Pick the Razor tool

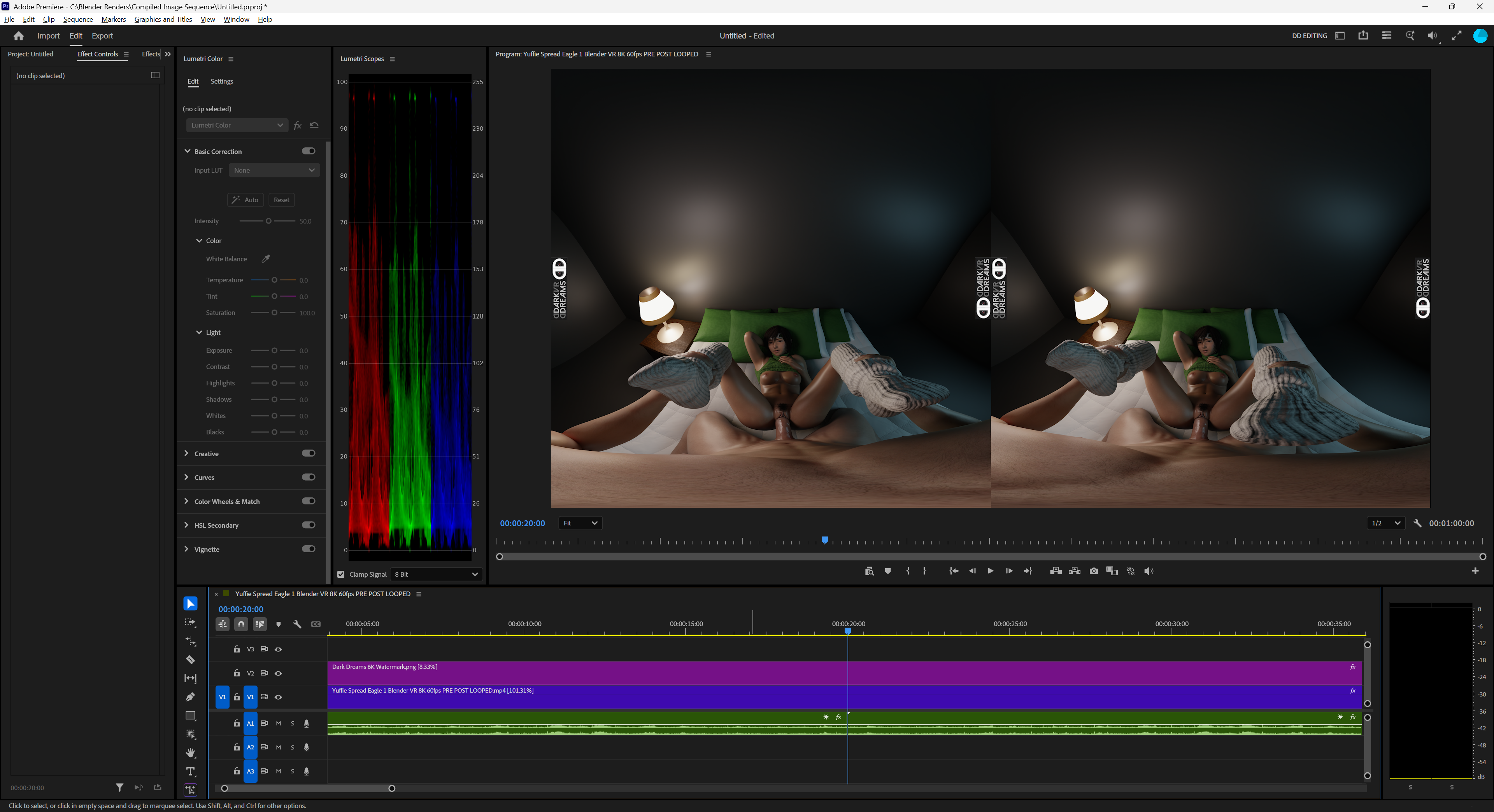(x=190, y=660)
